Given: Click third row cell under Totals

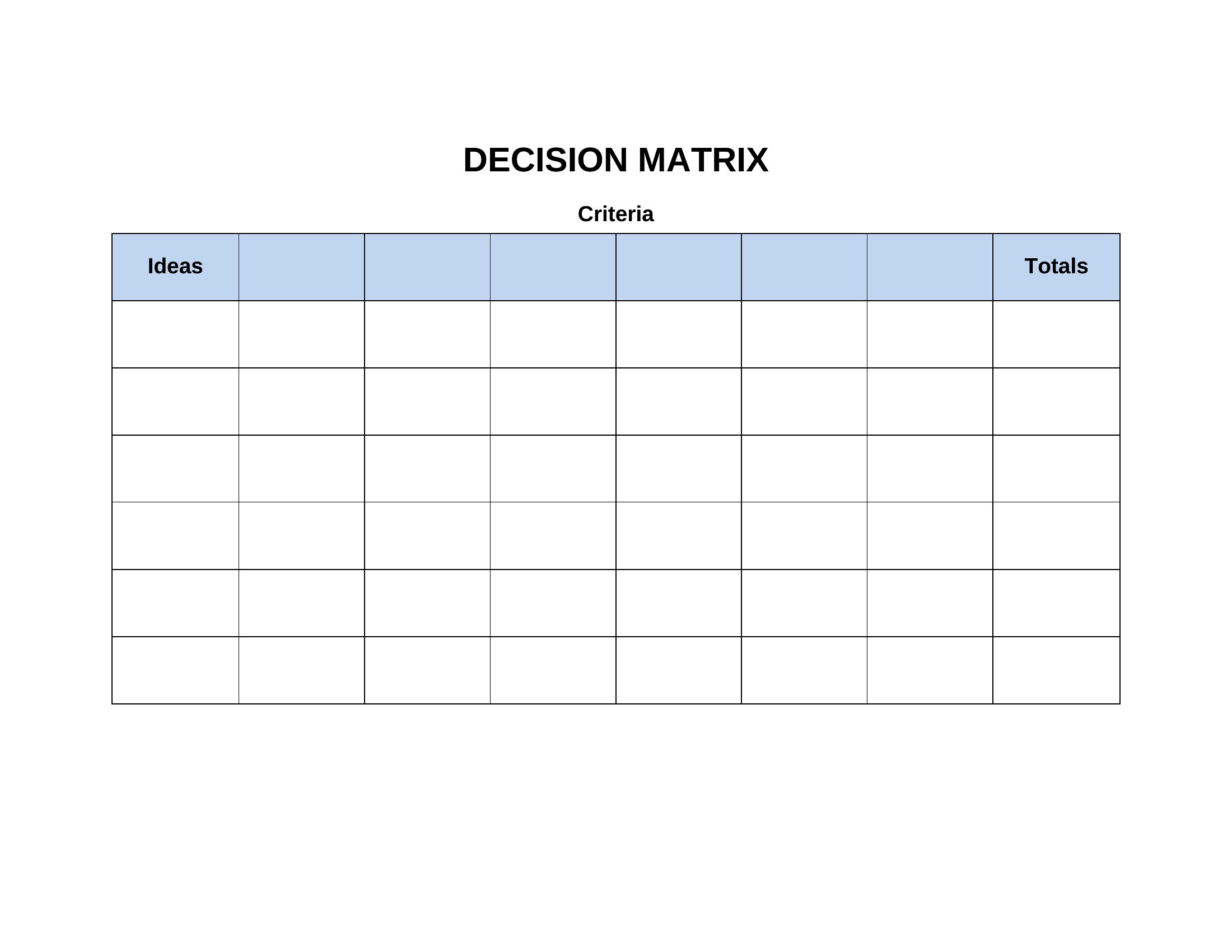Looking at the screenshot, I should coord(1056,469).
